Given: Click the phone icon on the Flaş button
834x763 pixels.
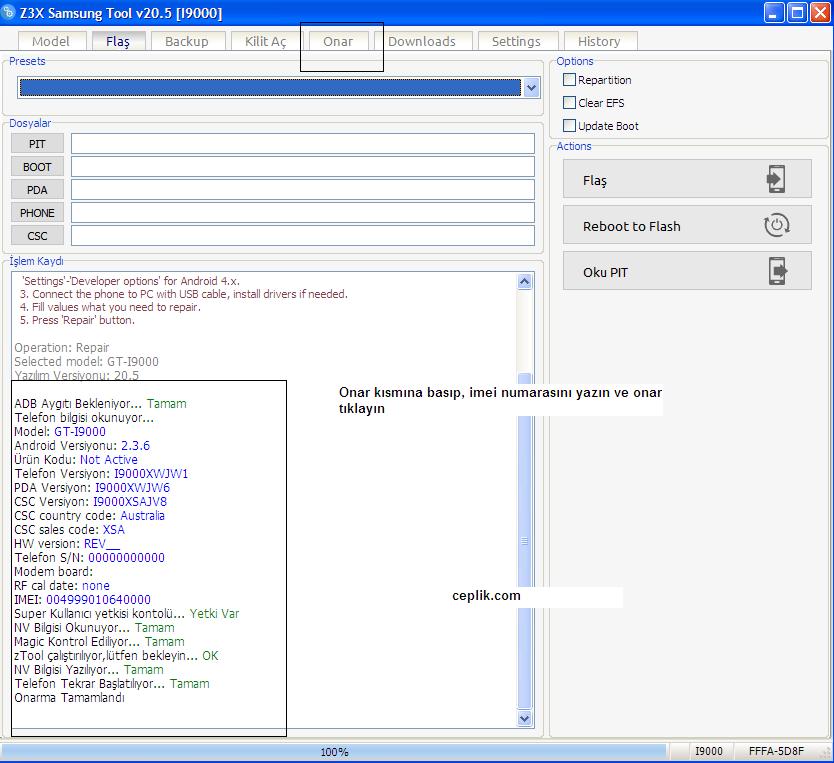Looking at the screenshot, I should pyautogui.click(x=775, y=179).
